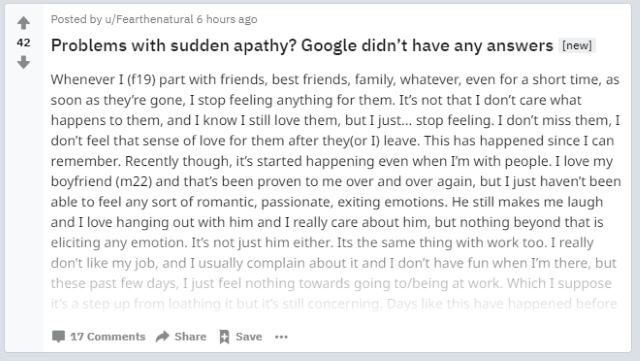Click the vote score of 42
Viewport: 640px width, 361px height.
tap(24, 42)
